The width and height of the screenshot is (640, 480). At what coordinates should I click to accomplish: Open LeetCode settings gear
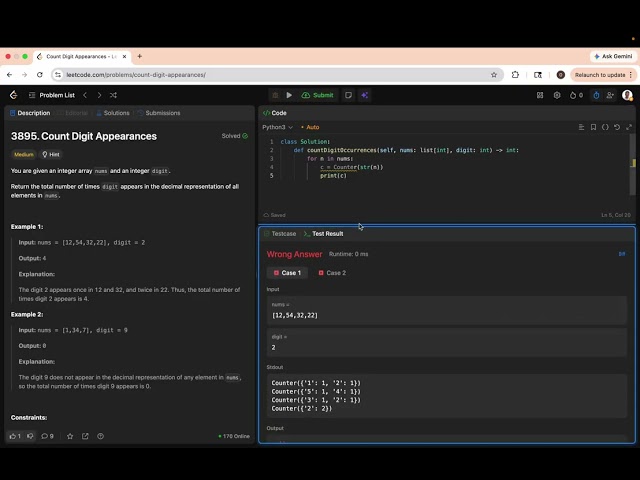point(557,95)
